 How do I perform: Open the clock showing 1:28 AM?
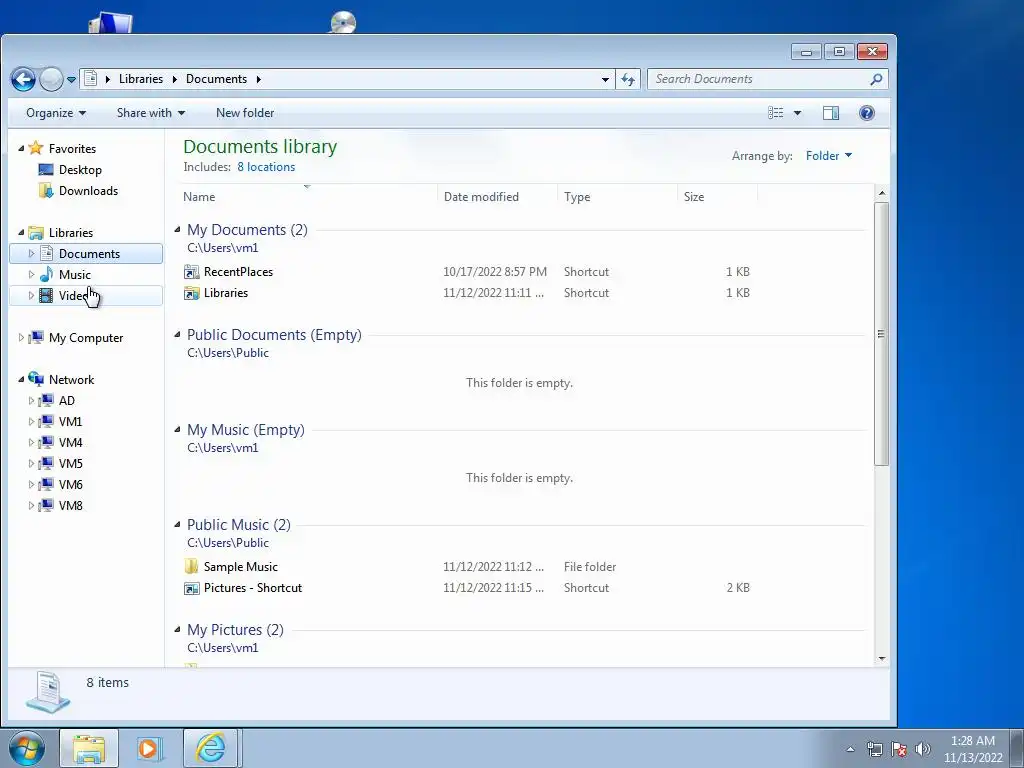point(973,749)
